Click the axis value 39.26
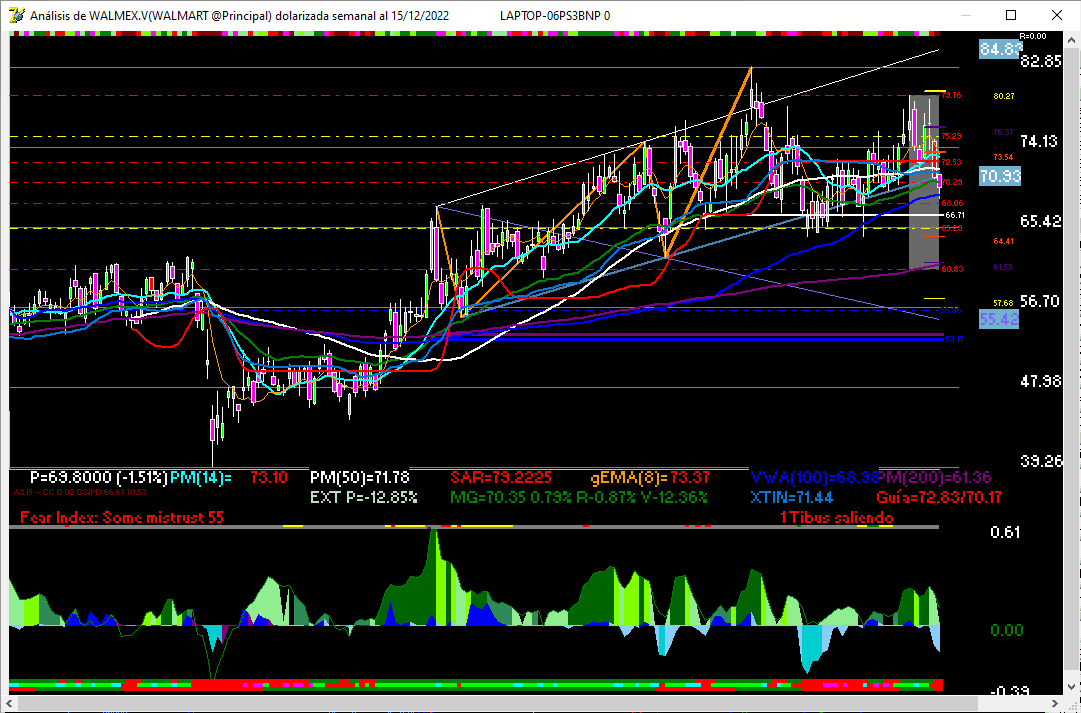 coord(1041,461)
